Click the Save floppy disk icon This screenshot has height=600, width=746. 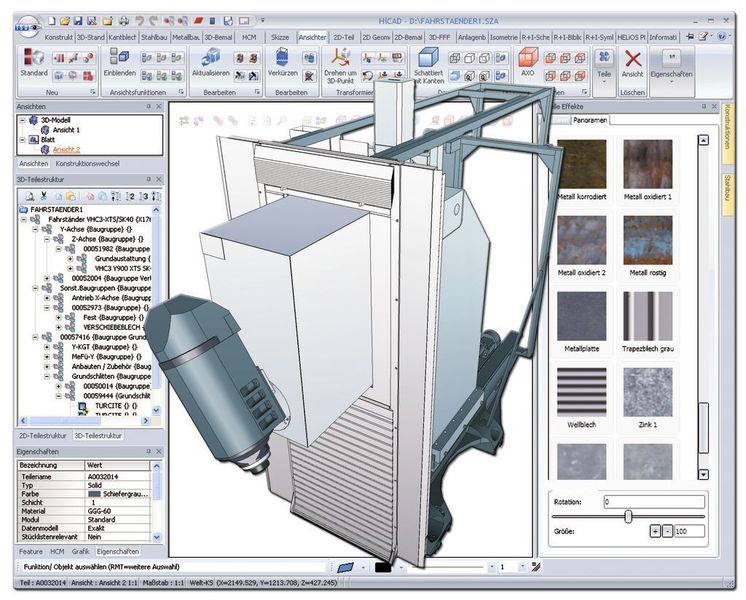pyautogui.click(x=78, y=21)
